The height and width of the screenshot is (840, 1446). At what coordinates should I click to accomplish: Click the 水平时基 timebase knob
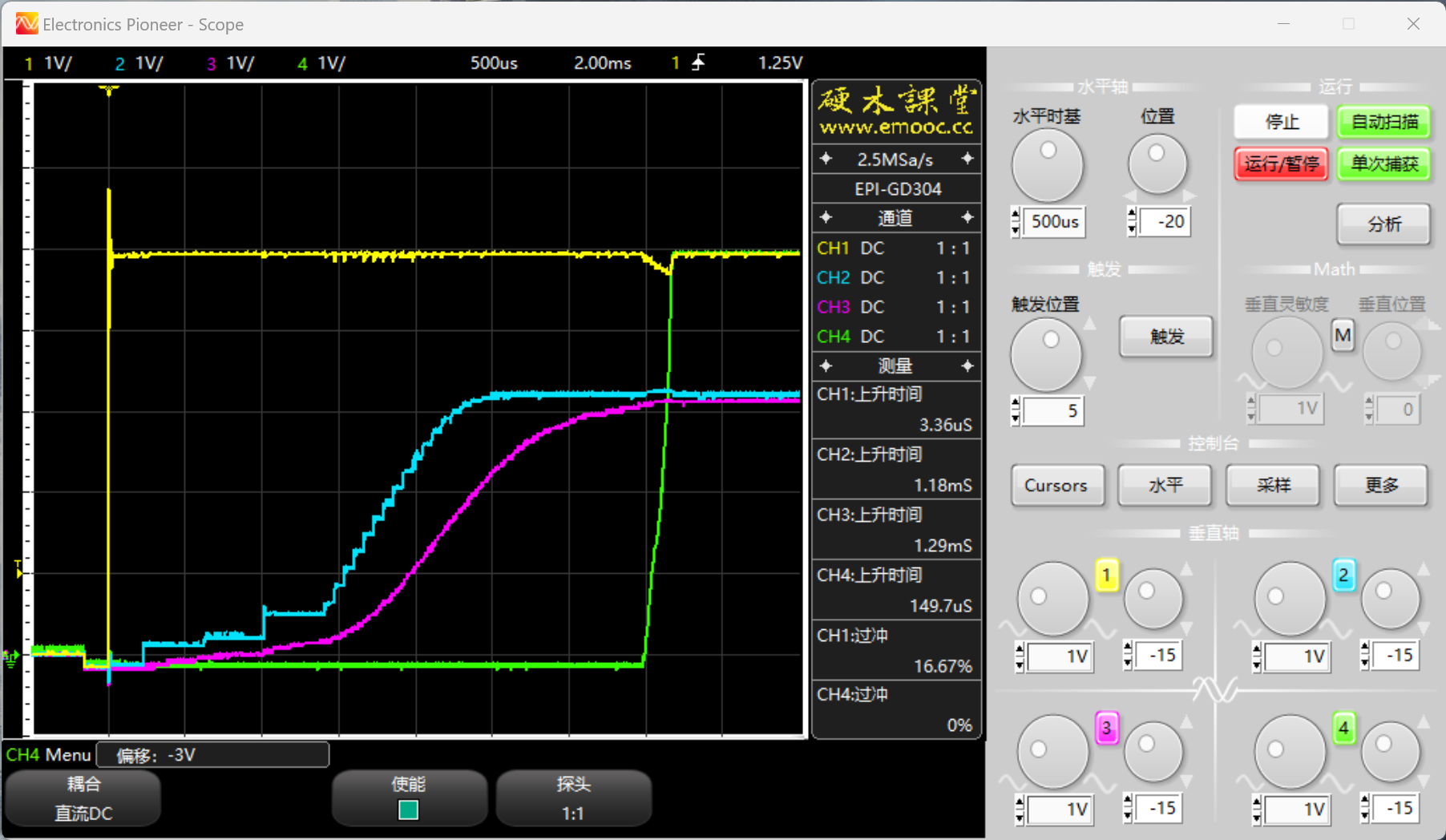tap(1048, 165)
